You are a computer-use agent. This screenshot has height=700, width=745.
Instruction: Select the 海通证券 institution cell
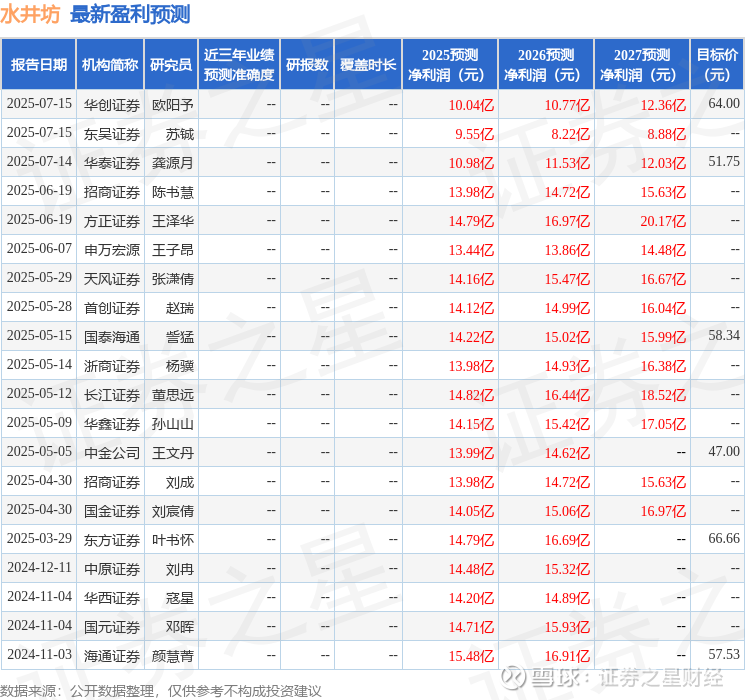point(112,656)
